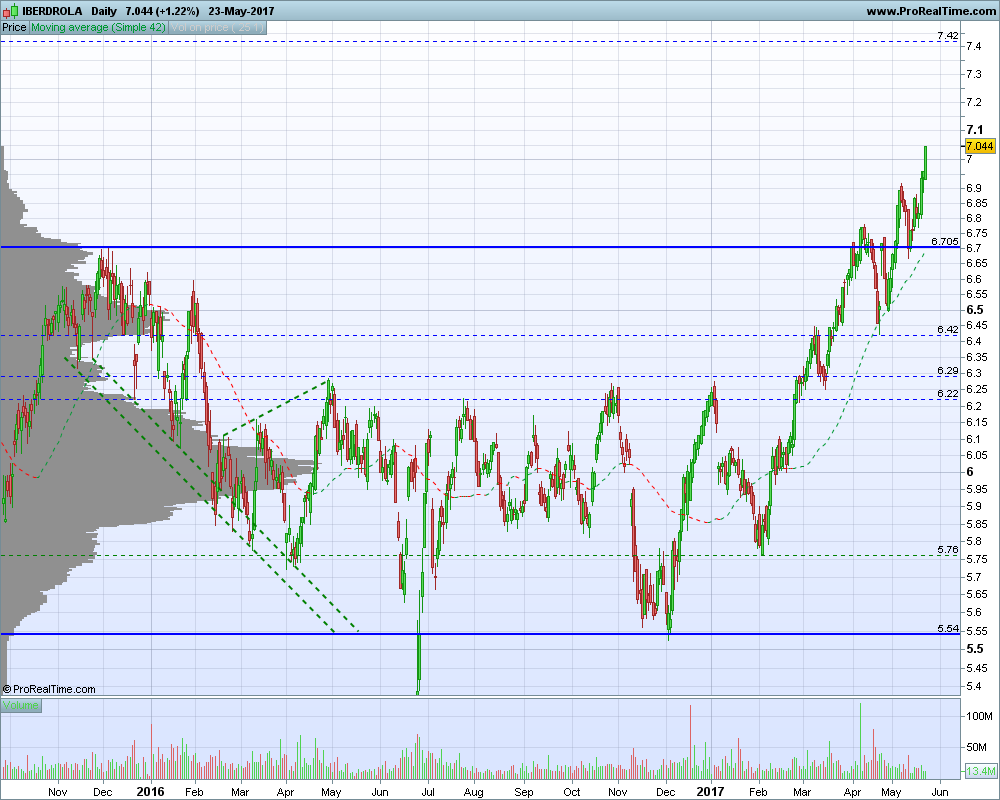1000x800 pixels.
Task: Select the solid blue 5.54 support line
Action: (x=480, y=634)
